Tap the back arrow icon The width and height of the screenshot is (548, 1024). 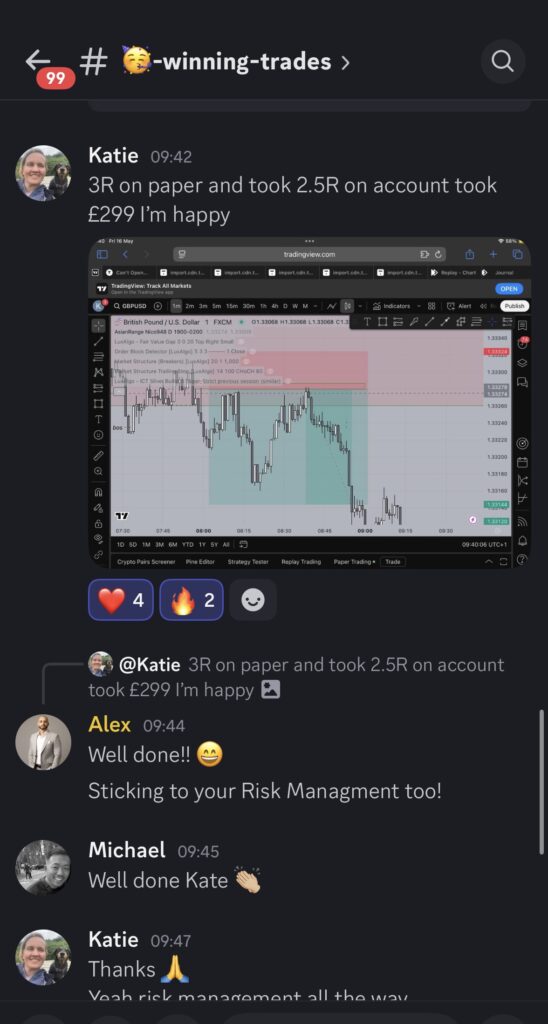(37, 60)
